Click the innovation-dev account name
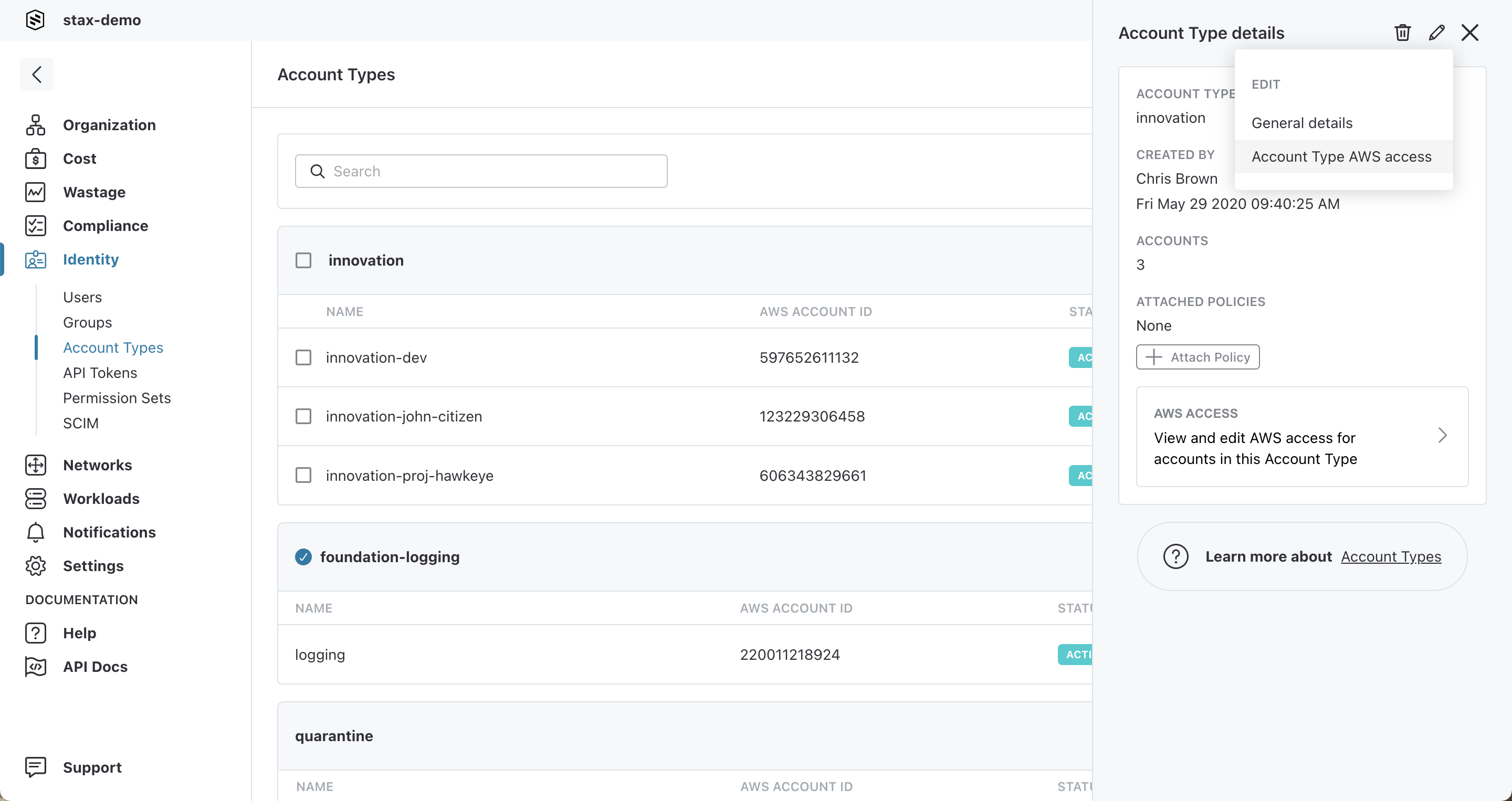This screenshot has height=801, width=1512. pyautogui.click(x=376, y=358)
